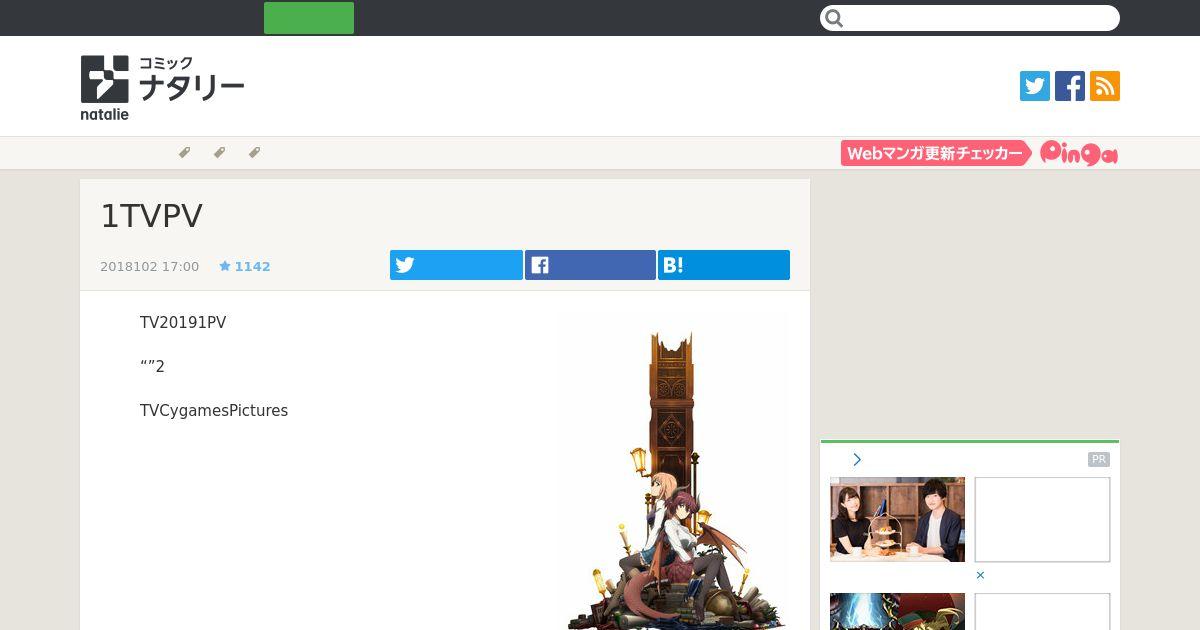Click the sidebar chevron arrow
Screen dimensions: 1200x630
coord(857,460)
